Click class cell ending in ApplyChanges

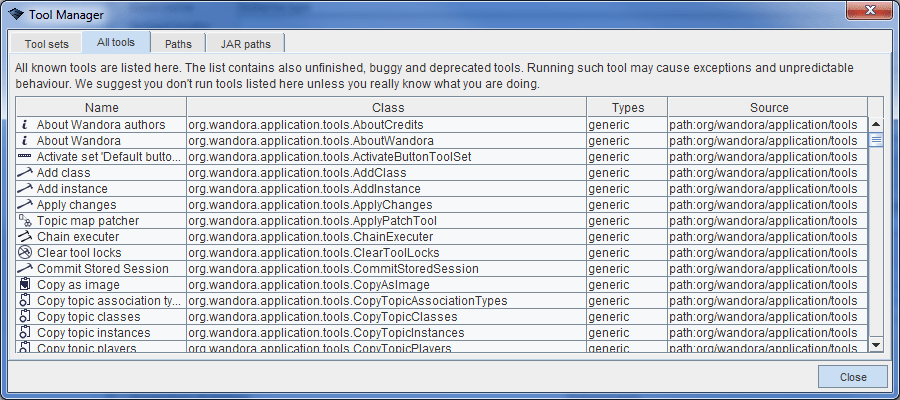point(387,205)
